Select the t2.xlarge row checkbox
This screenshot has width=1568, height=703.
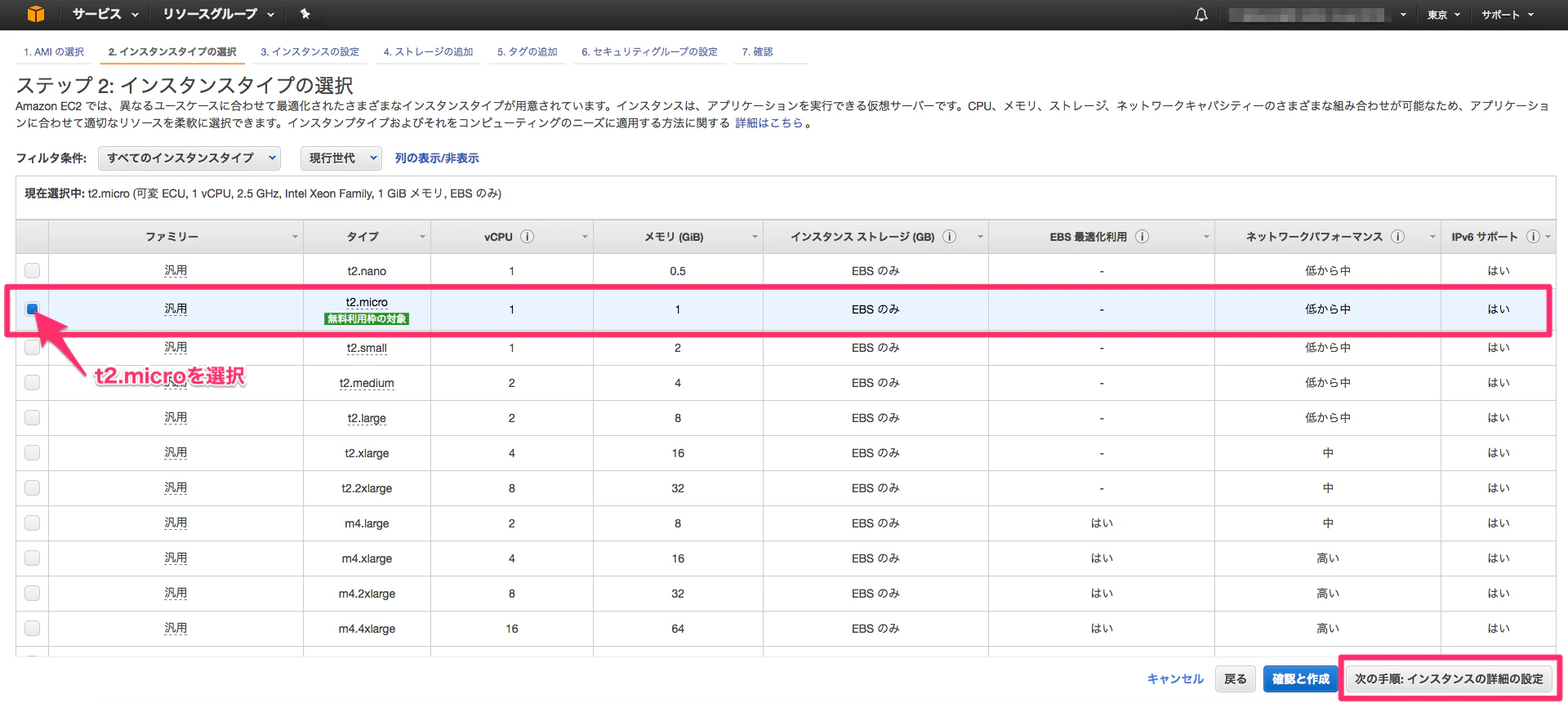click(x=32, y=452)
